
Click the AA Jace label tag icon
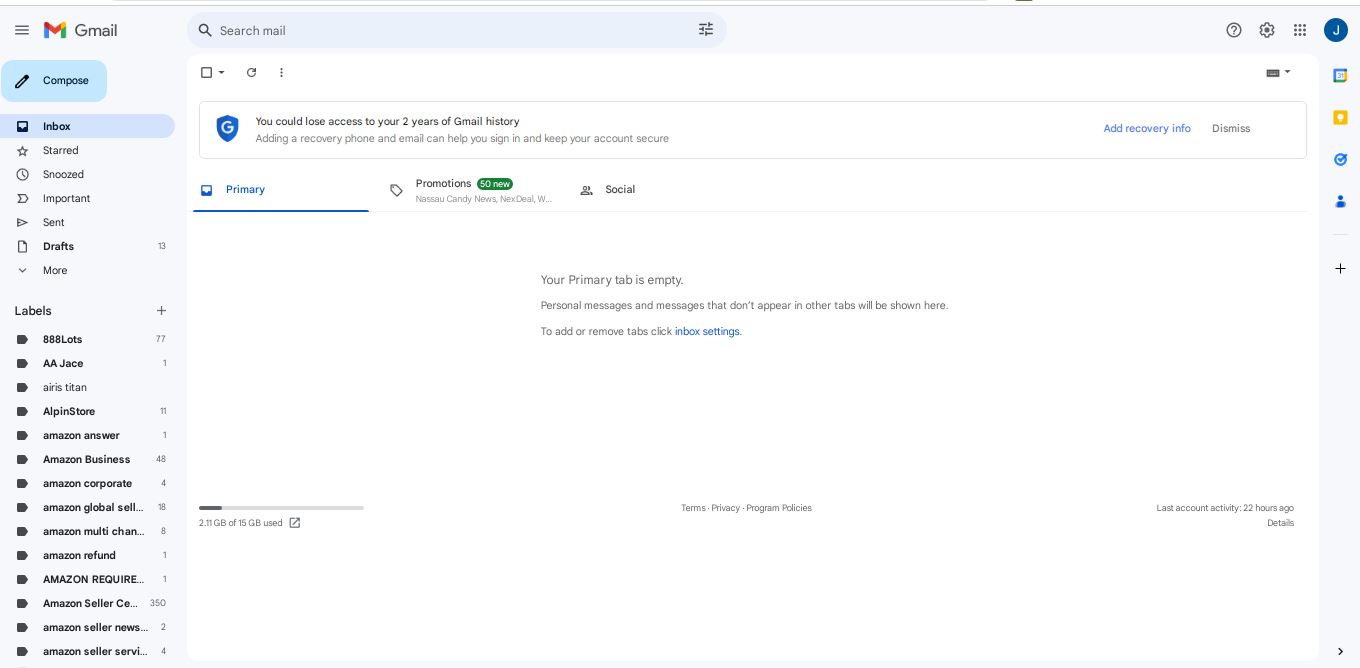pos(22,363)
